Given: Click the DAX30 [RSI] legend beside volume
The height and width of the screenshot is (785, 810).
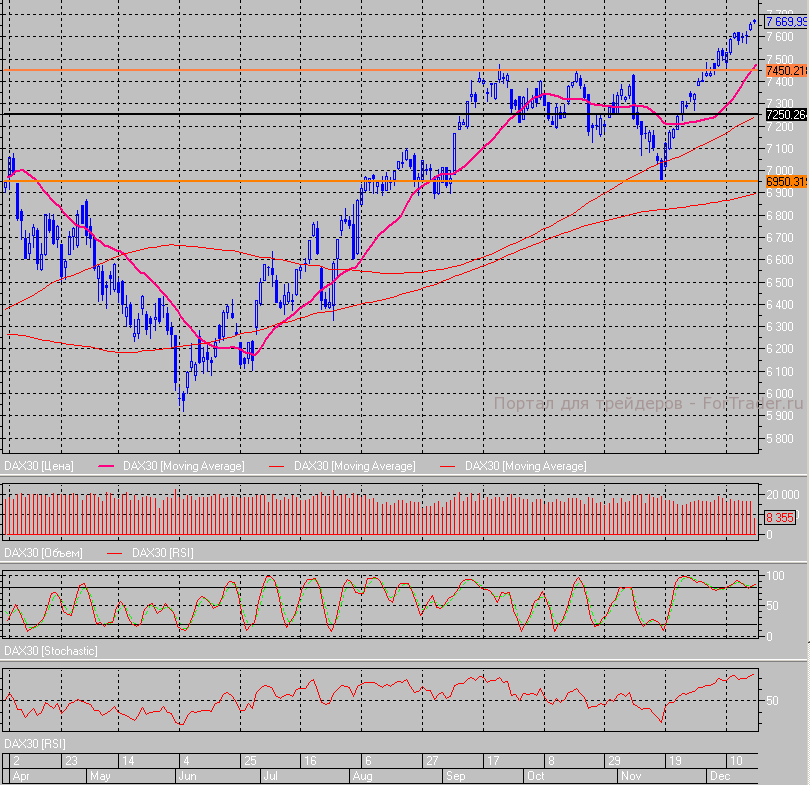Looking at the screenshot, I should click(x=169, y=553).
